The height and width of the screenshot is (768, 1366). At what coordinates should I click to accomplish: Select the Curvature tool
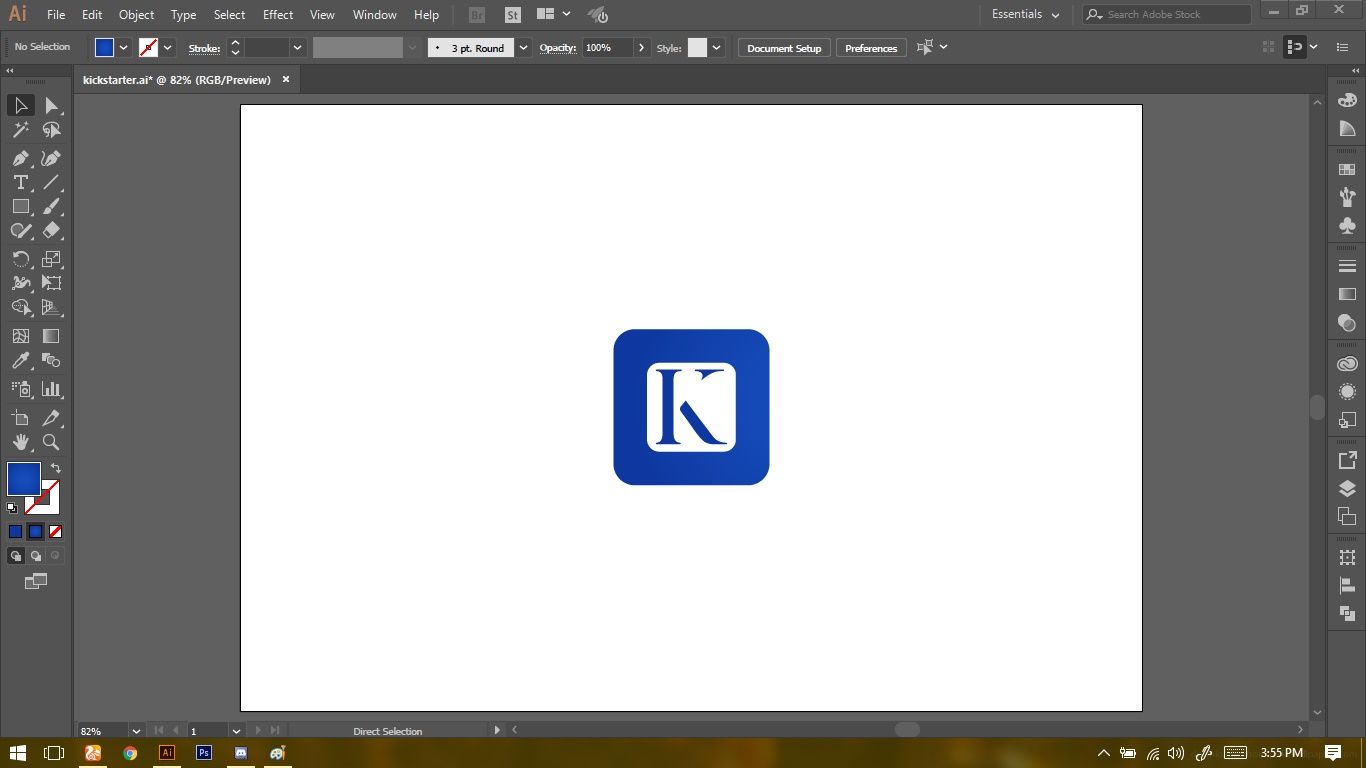[51, 158]
